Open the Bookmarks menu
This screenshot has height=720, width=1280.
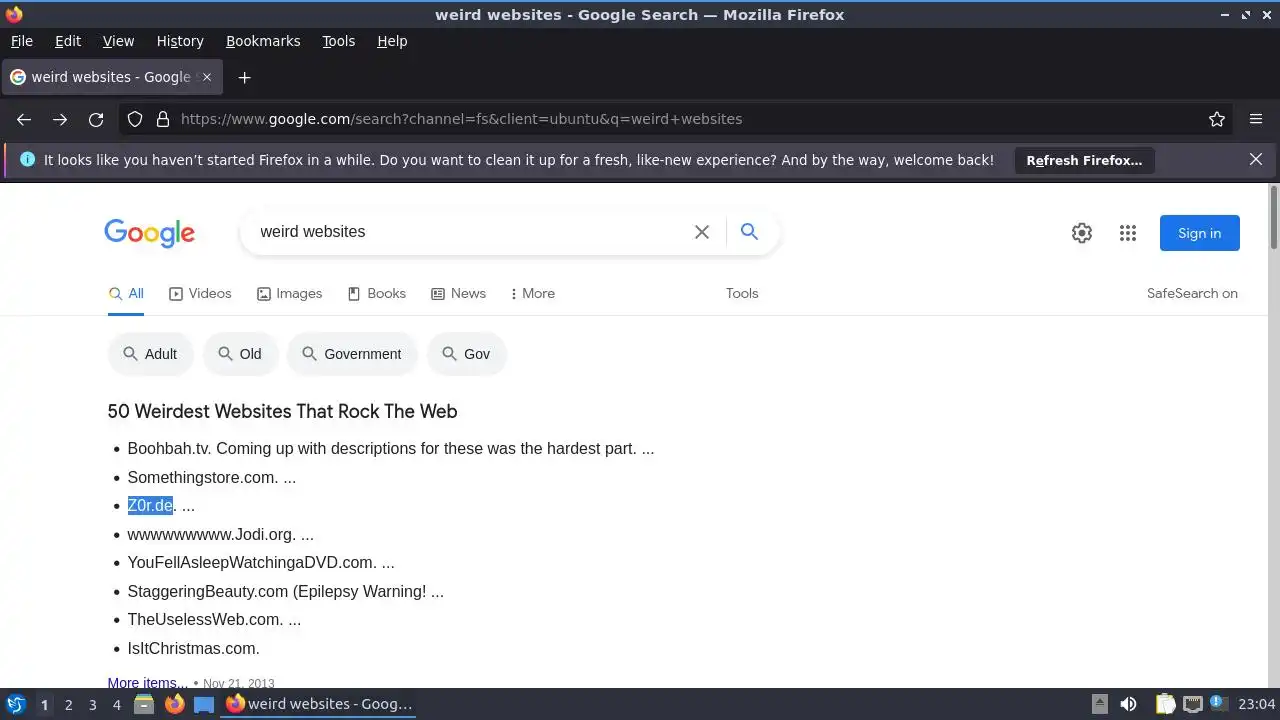[263, 41]
